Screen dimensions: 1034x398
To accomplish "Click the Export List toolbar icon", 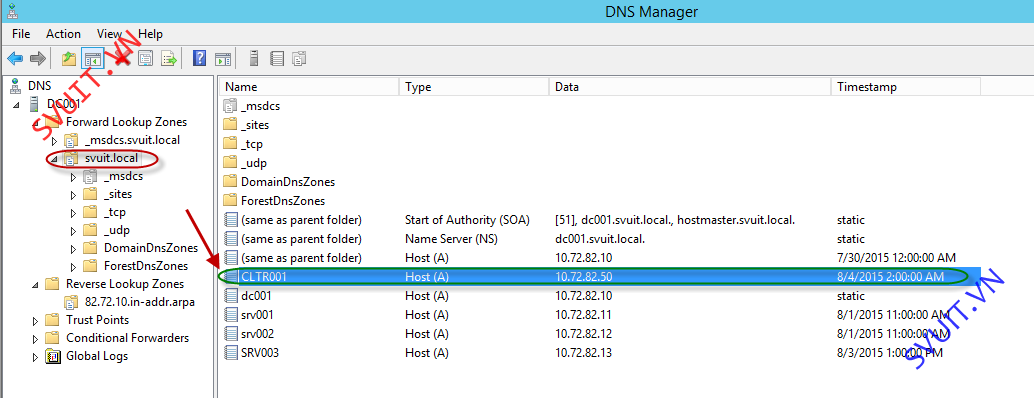I will click(169, 59).
